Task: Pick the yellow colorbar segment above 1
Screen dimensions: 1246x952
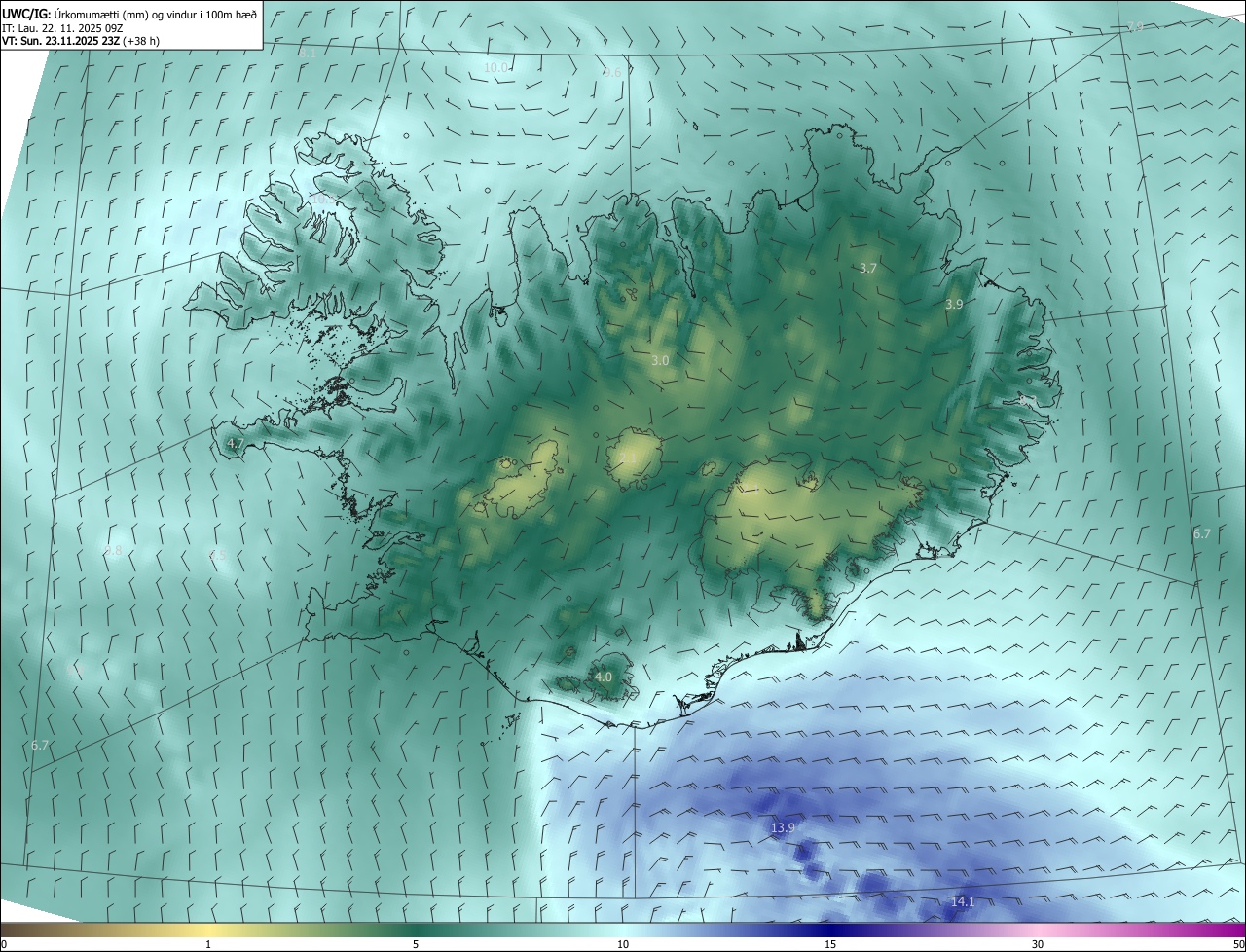Action: point(208,930)
